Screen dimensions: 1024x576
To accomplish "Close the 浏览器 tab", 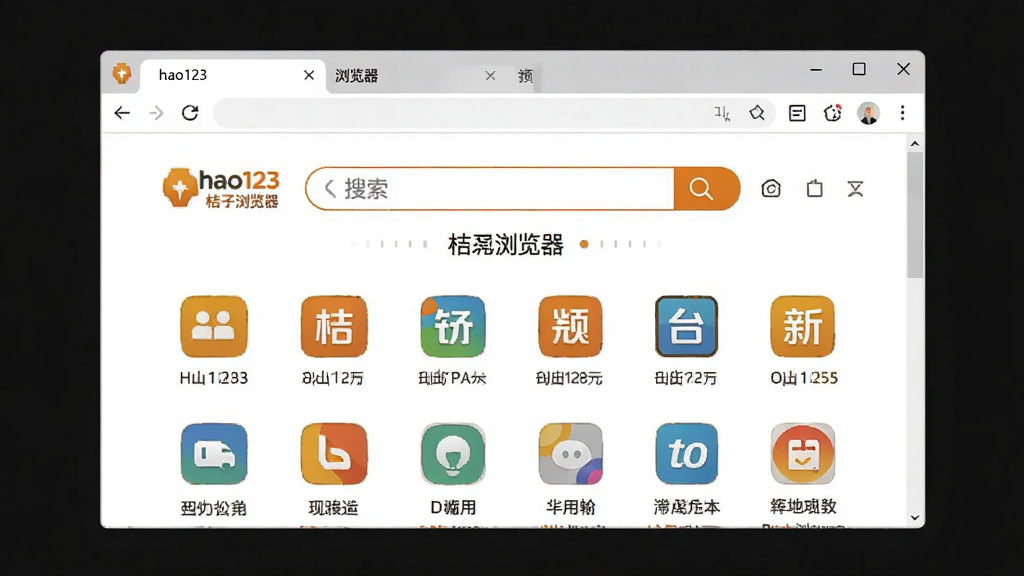I will 490,76.
